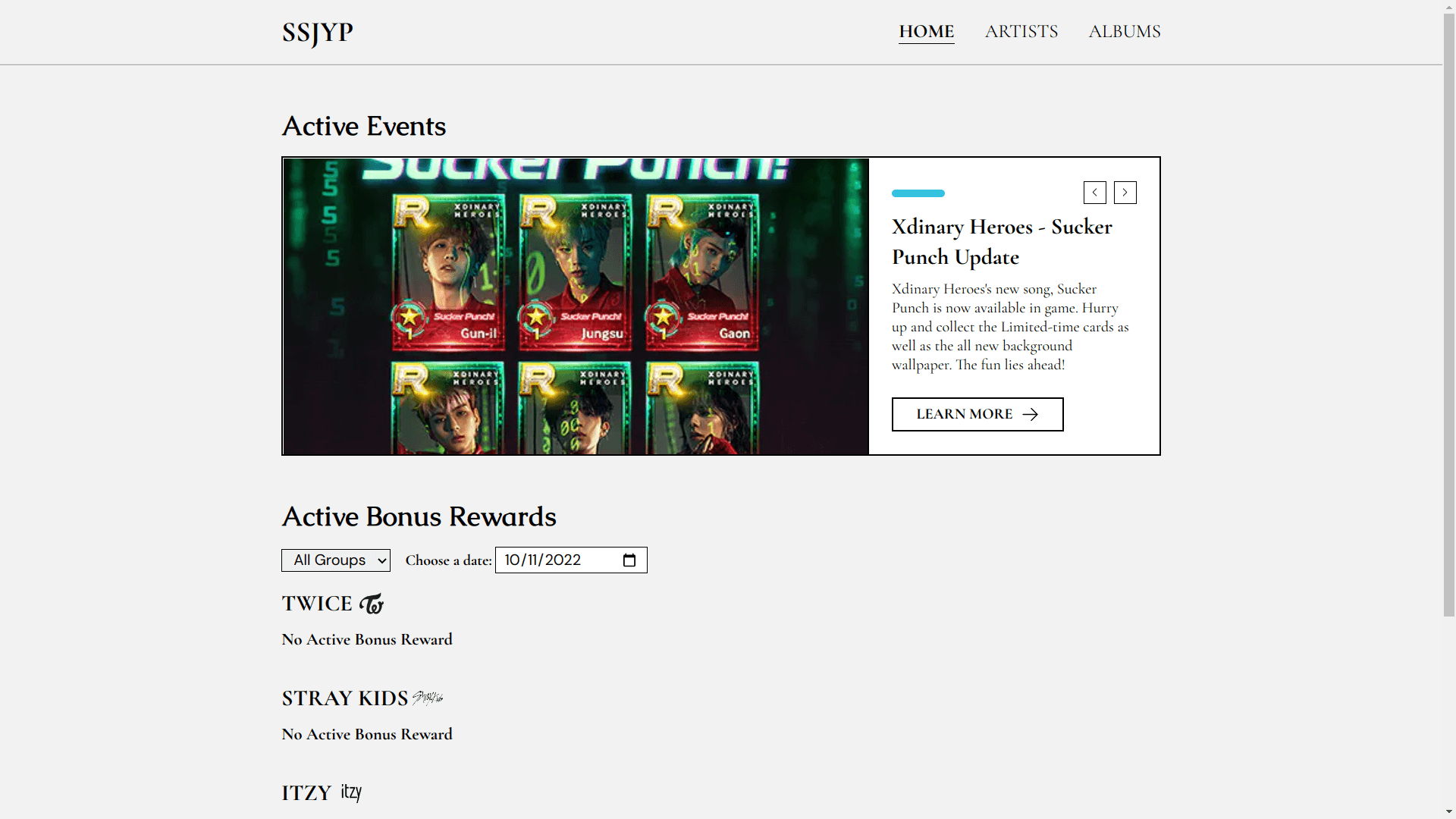
Task: Open the ALBUMS page
Action: point(1124,32)
